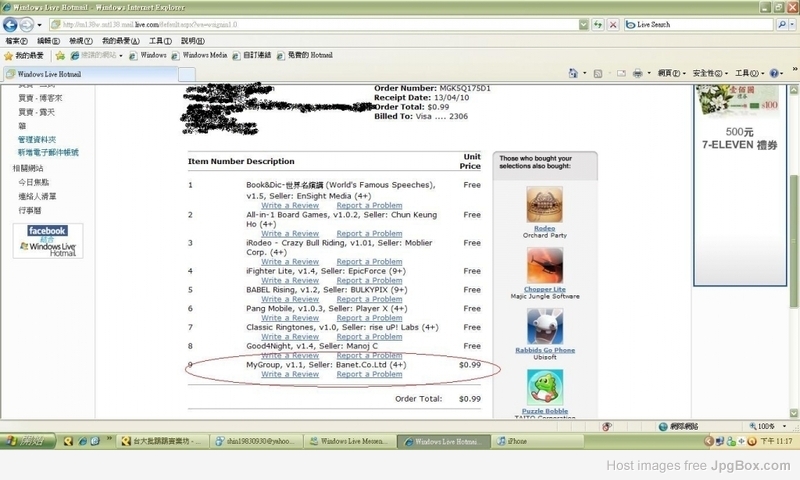The height and width of the screenshot is (480, 800).
Task: Click the Print icon in command bar
Action: (636, 73)
